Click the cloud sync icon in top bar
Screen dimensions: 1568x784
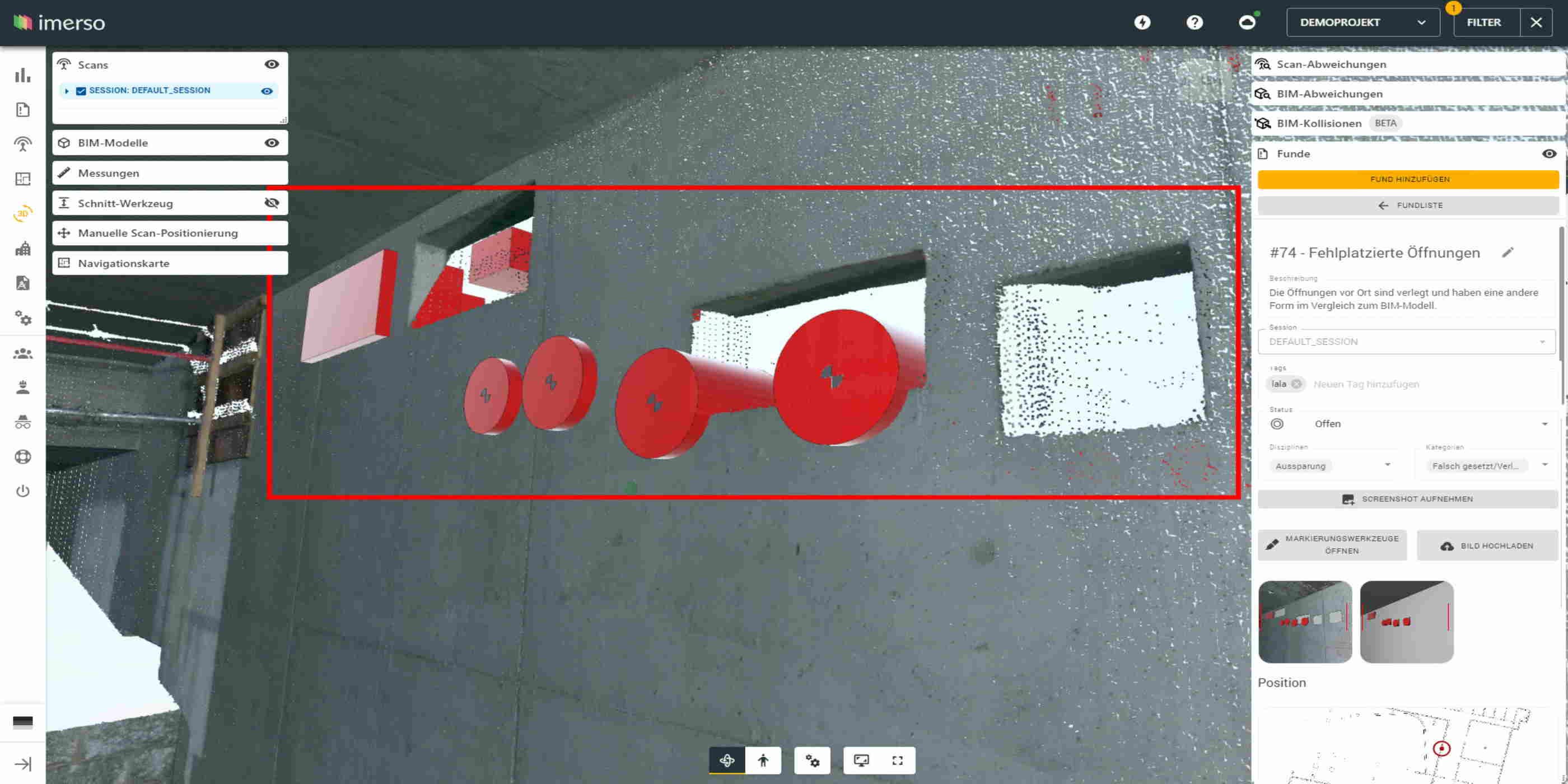point(1245,22)
